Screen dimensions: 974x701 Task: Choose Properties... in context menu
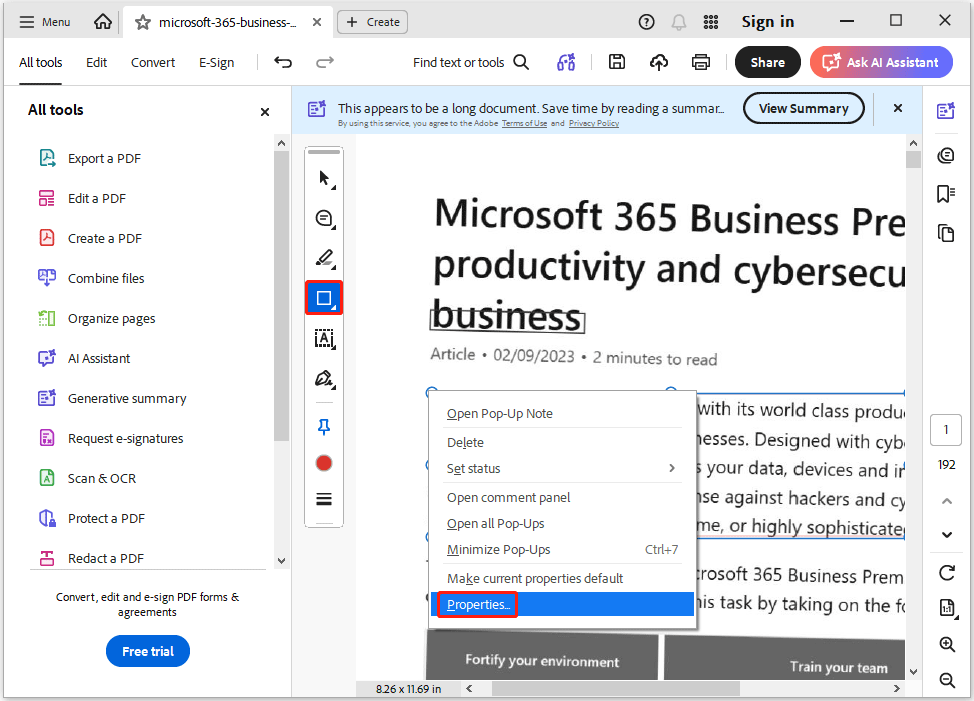[x=563, y=605]
